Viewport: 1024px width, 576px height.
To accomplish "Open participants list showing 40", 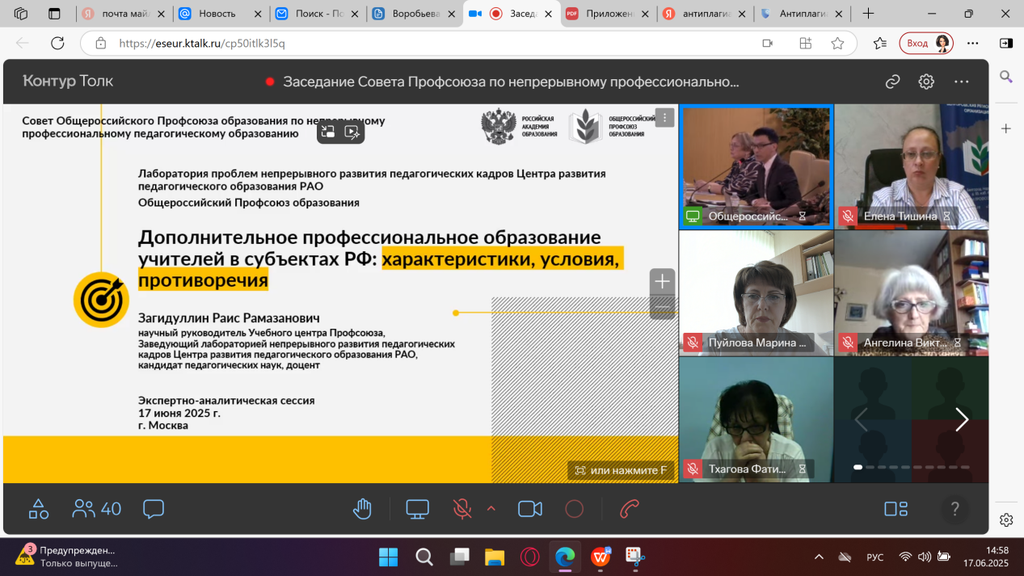I will pyautogui.click(x=97, y=509).
